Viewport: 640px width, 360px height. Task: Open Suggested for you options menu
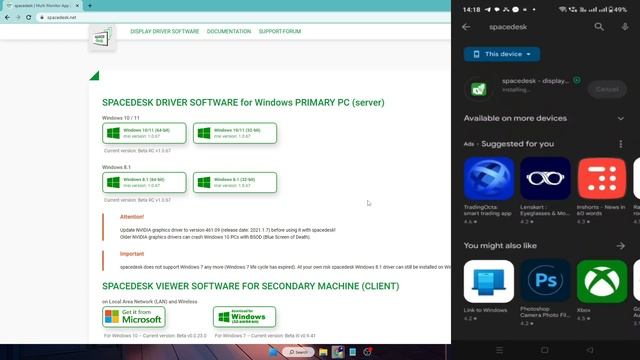click(621, 144)
